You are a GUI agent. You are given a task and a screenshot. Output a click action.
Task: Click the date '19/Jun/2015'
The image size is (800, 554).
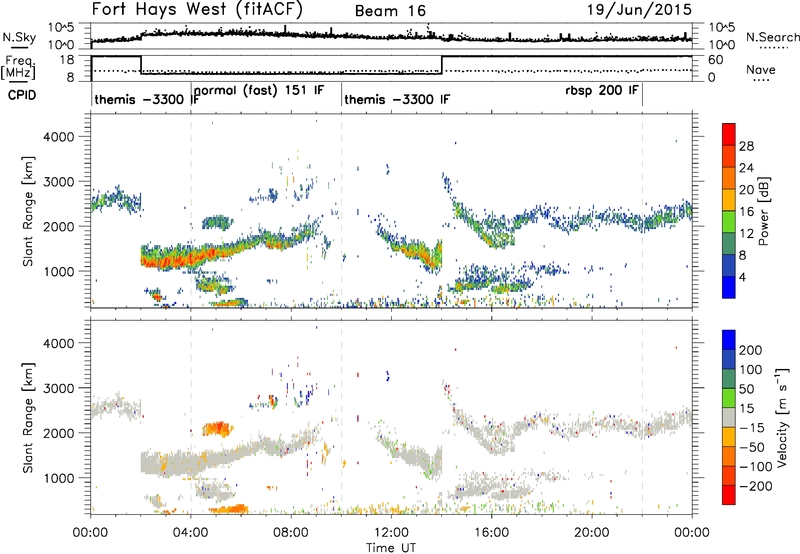(639, 9)
